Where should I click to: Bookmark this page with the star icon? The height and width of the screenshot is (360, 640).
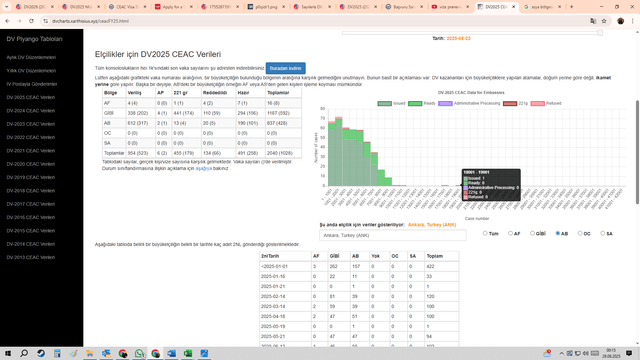pyautogui.click(x=604, y=21)
